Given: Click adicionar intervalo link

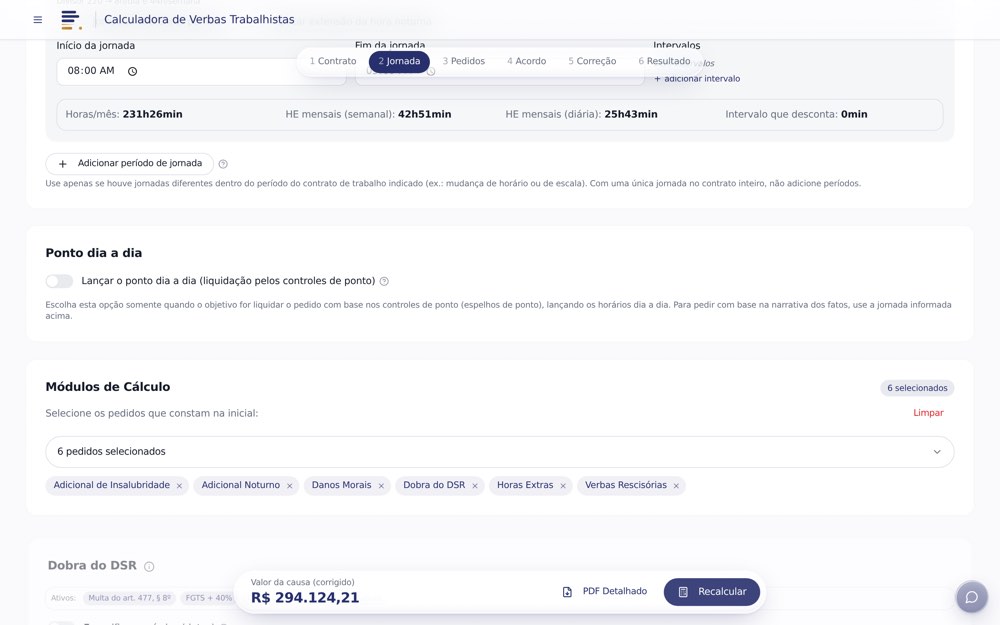Looking at the screenshot, I should pos(697,79).
